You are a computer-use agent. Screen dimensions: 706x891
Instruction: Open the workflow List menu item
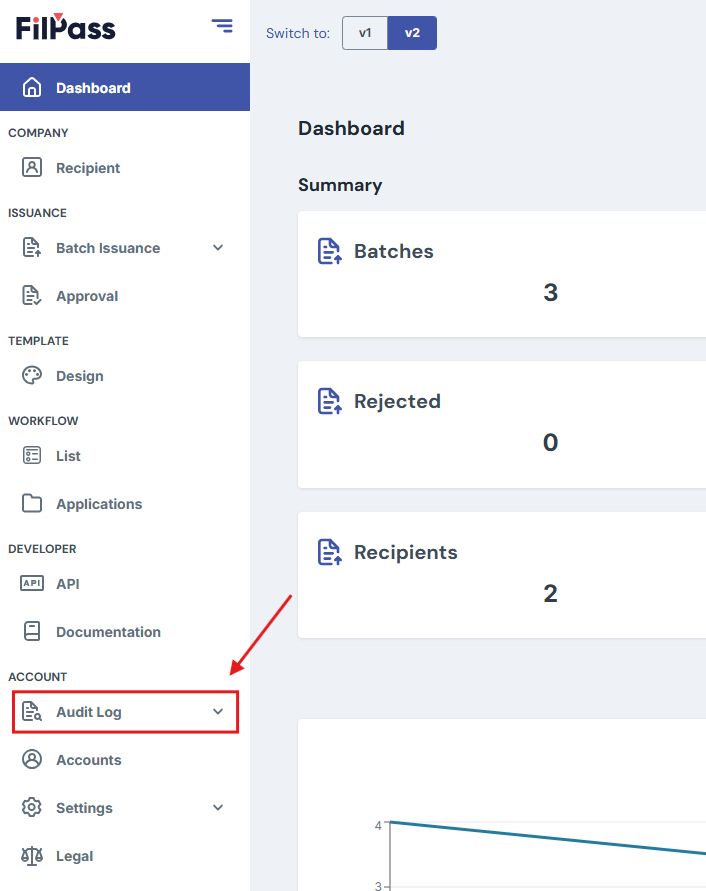click(x=125, y=456)
